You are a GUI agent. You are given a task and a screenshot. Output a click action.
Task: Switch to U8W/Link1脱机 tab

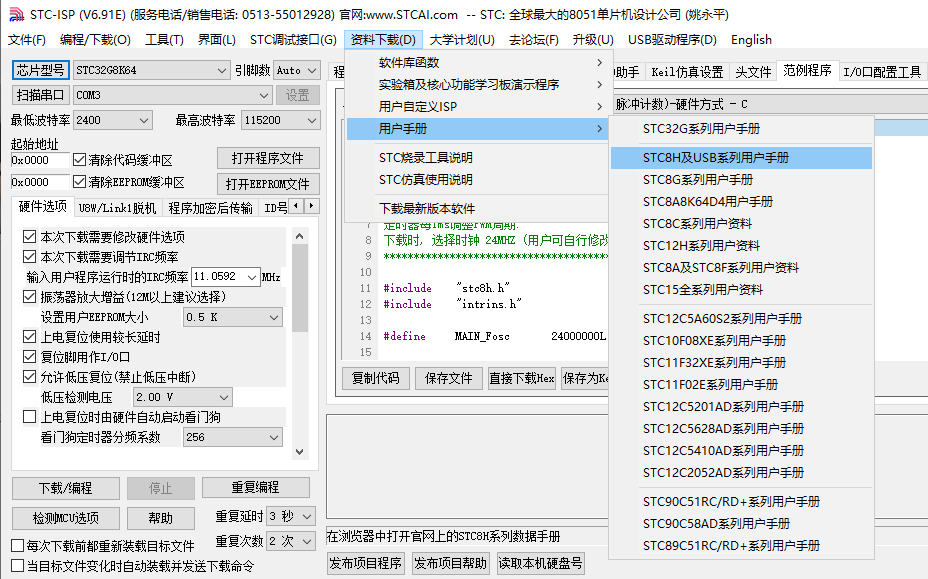click(x=117, y=208)
